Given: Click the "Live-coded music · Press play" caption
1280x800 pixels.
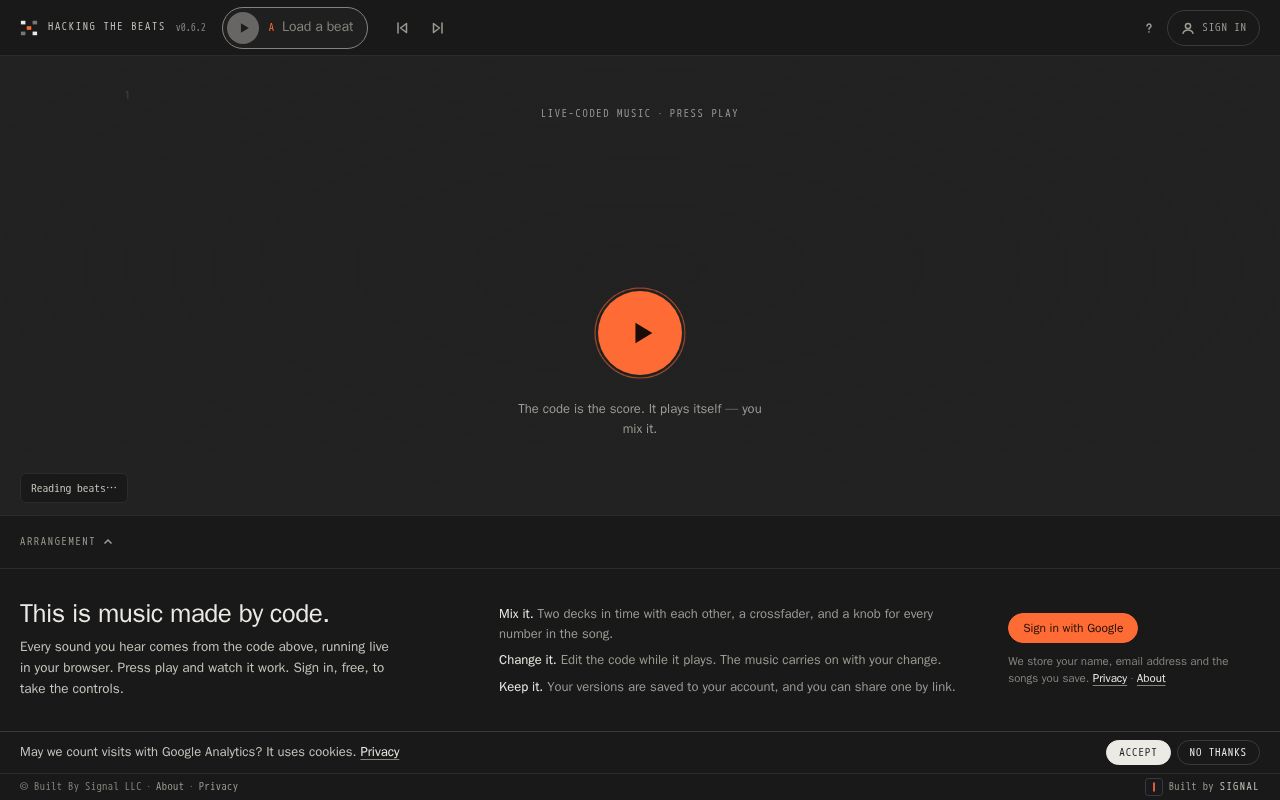Looking at the screenshot, I should coord(640,113).
